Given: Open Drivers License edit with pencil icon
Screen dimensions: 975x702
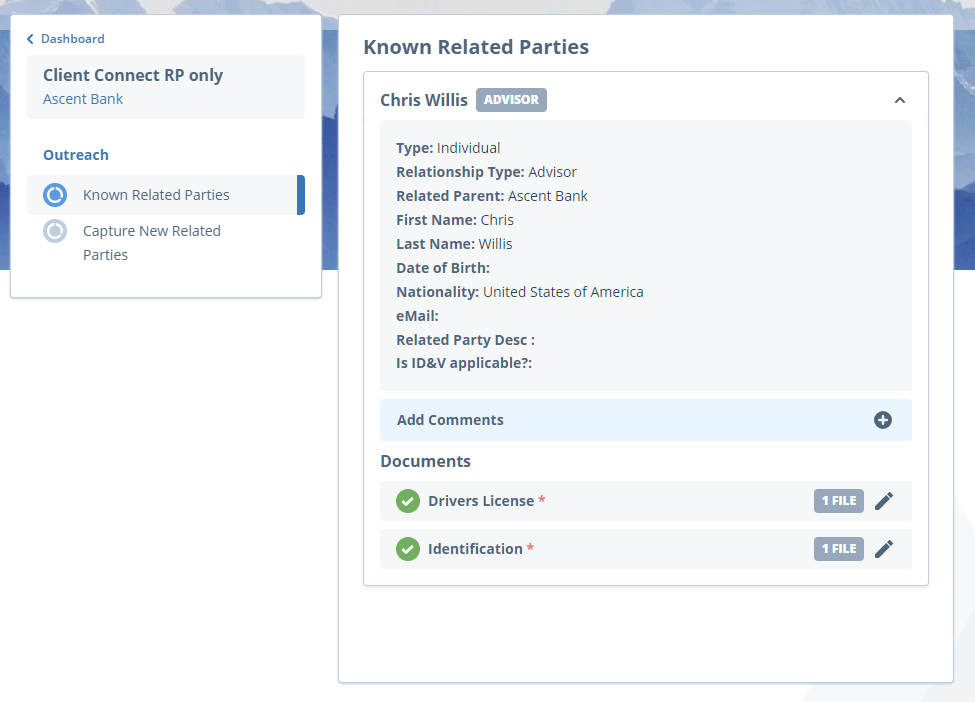Looking at the screenshot, I should [x=884, y=500].
